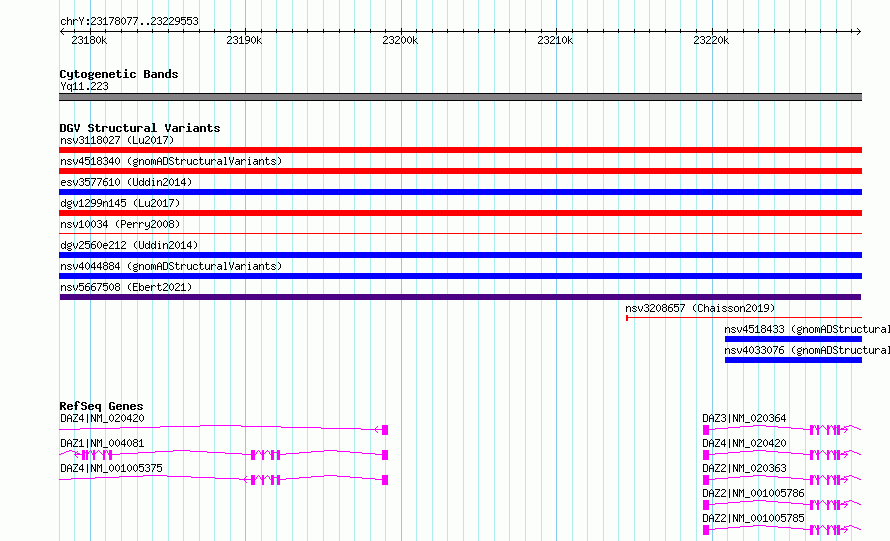890x541 pixels.
Task: Select variant label nsv4044884 (gnomADStructuralVariants)
Action: (x=171, y=266)
